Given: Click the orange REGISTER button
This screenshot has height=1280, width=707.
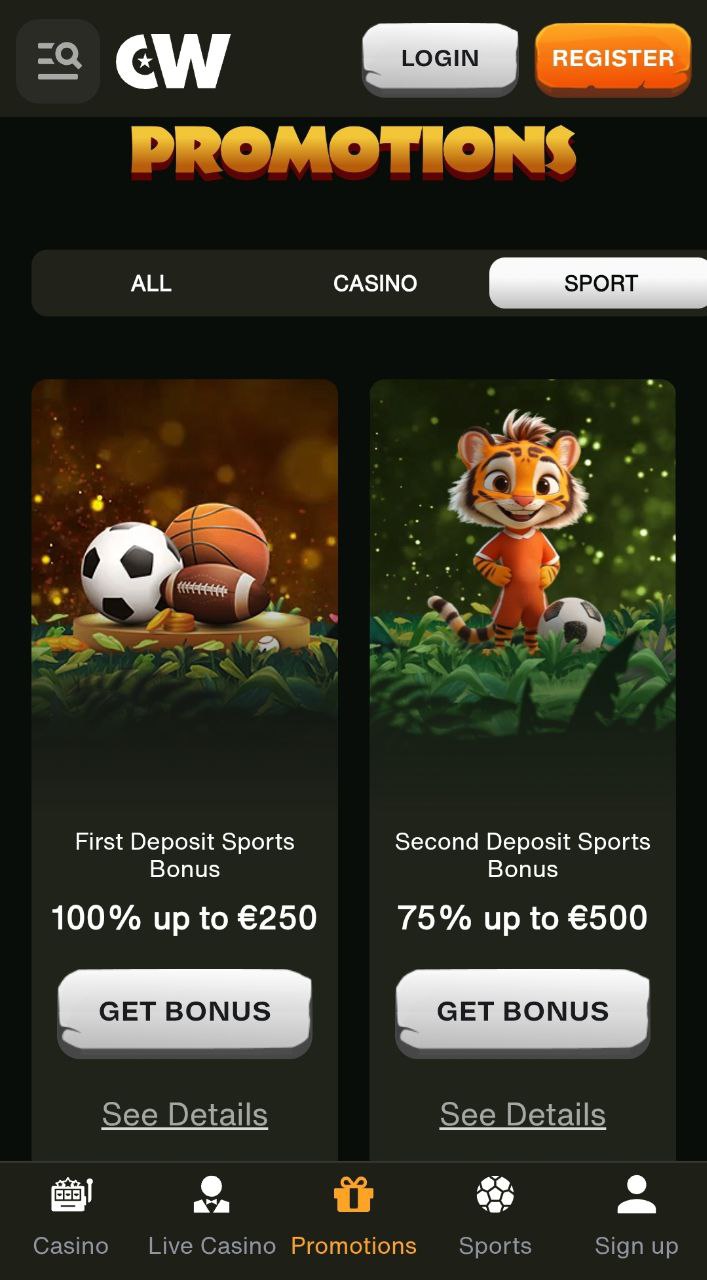Looking at the screenshot, I should 613,59.
